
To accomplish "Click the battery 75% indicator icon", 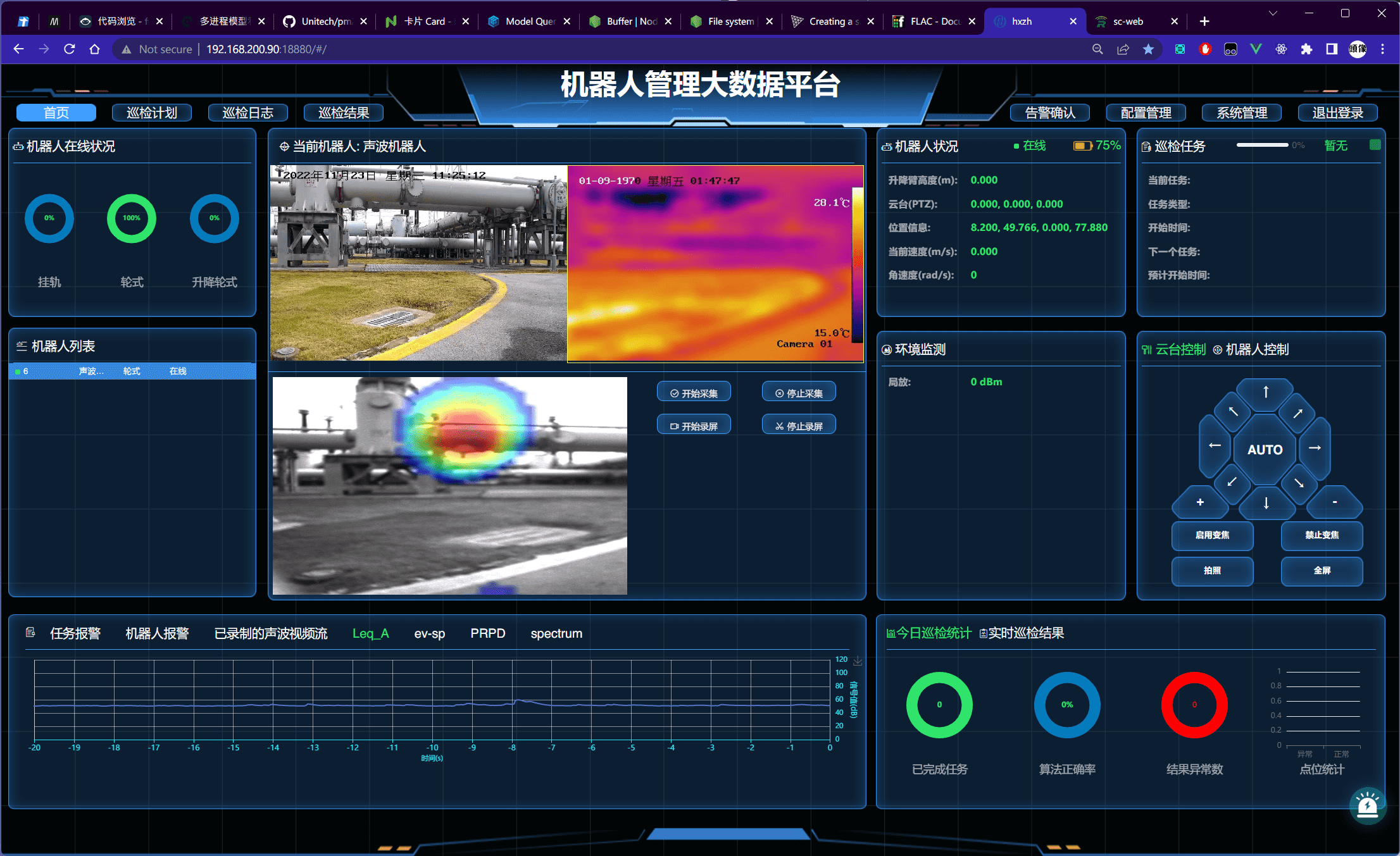I will [x=1082, y=146].
